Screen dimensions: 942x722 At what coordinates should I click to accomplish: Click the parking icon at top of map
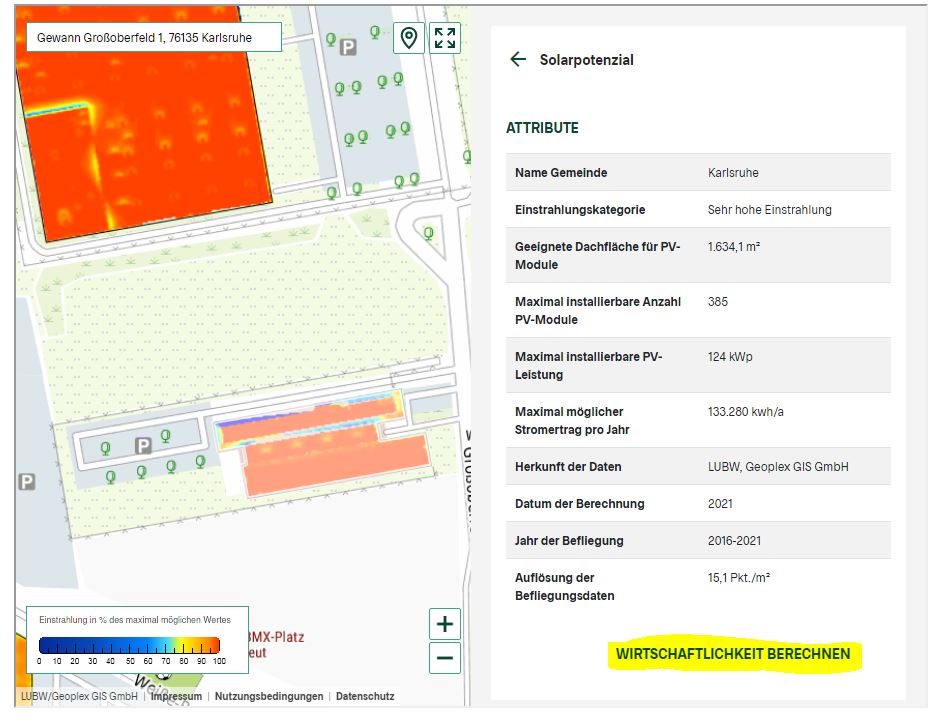pyautogui.click(x=348, y=47)
